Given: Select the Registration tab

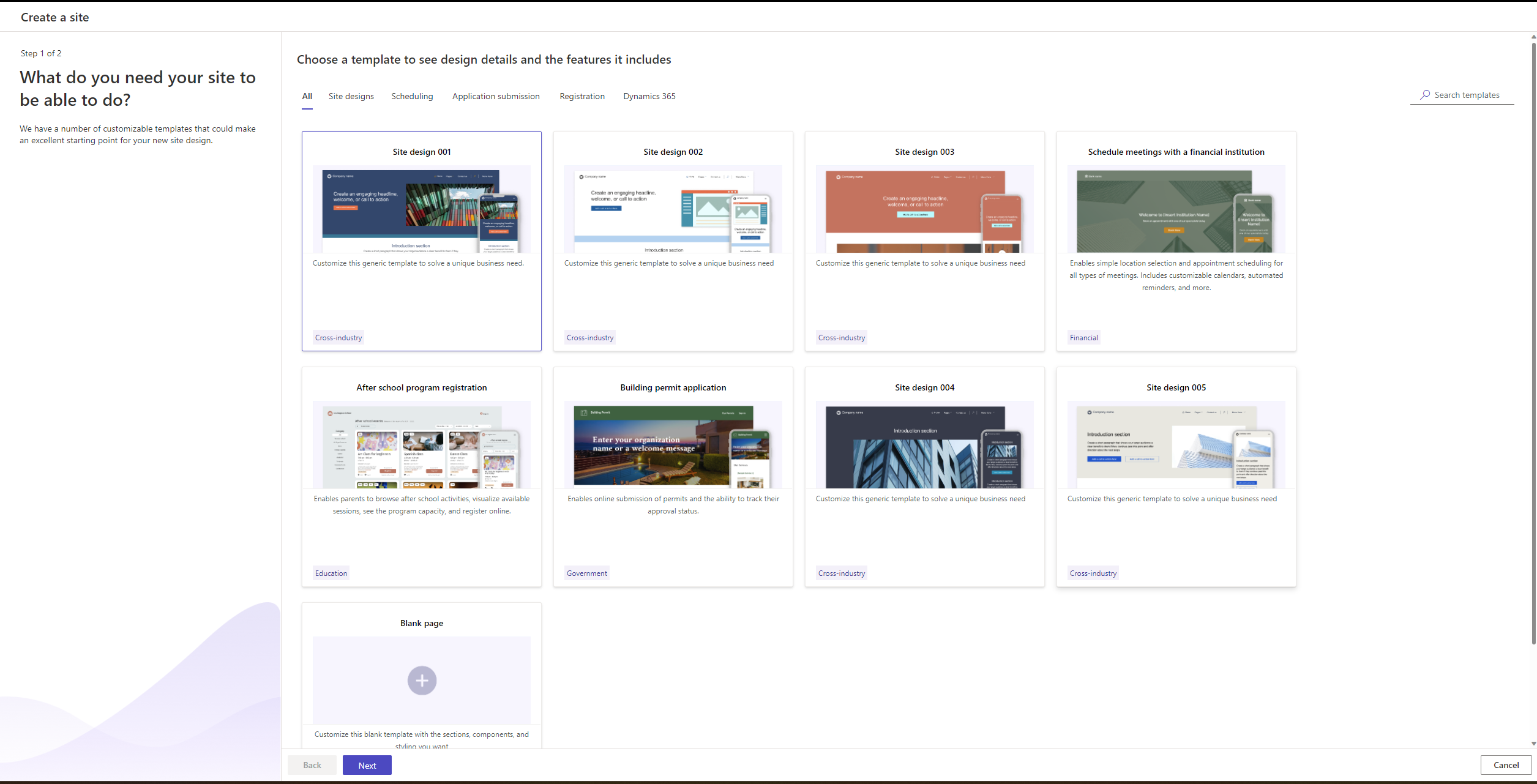Looking at the screenshot, I should tap(582, 96).
